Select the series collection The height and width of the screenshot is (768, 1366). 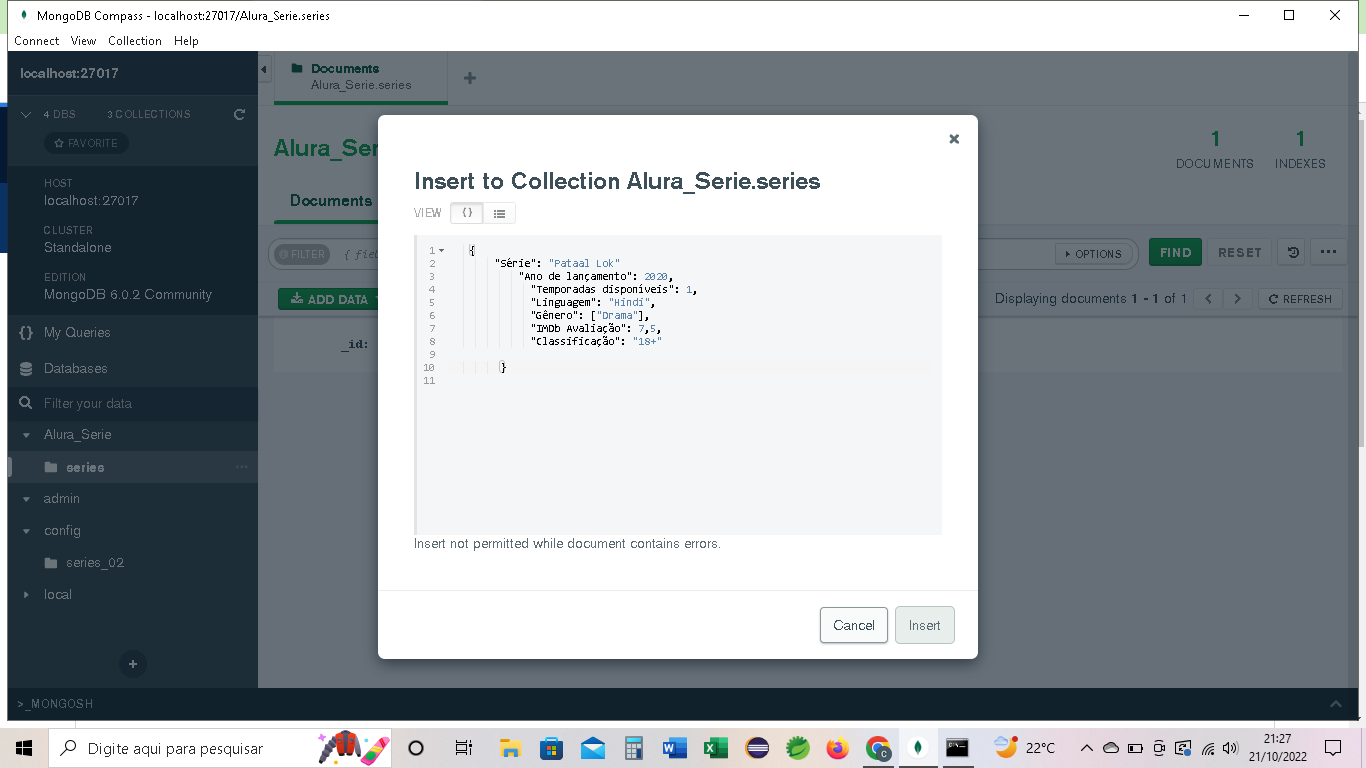tap(85, 467)
